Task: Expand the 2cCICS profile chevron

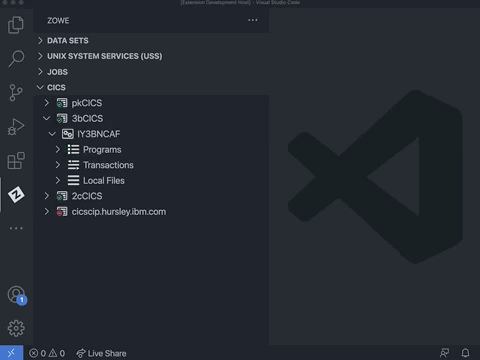Action: click(x=47, y=196)
